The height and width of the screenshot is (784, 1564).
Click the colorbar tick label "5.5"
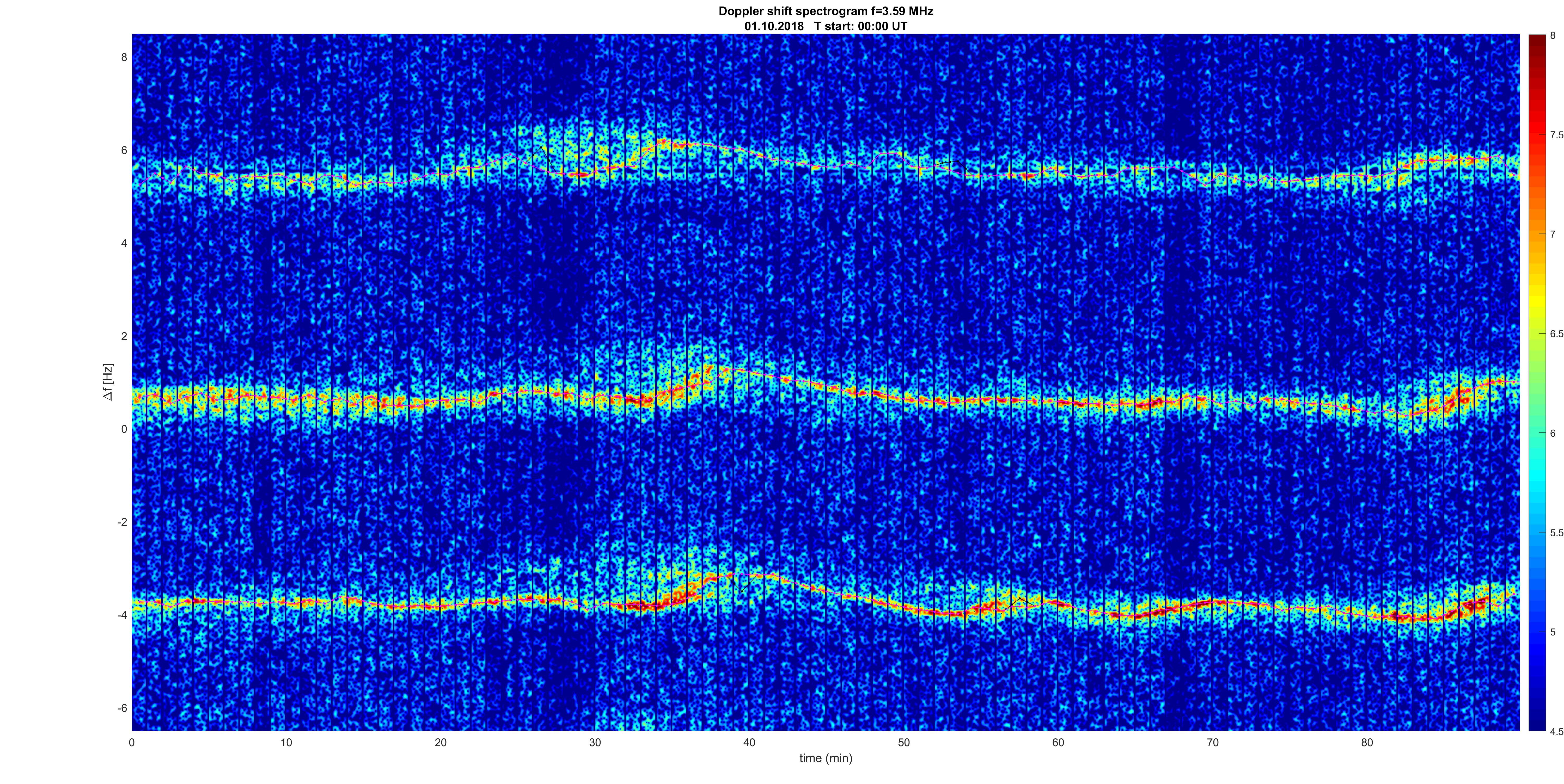pos(1556,533)
